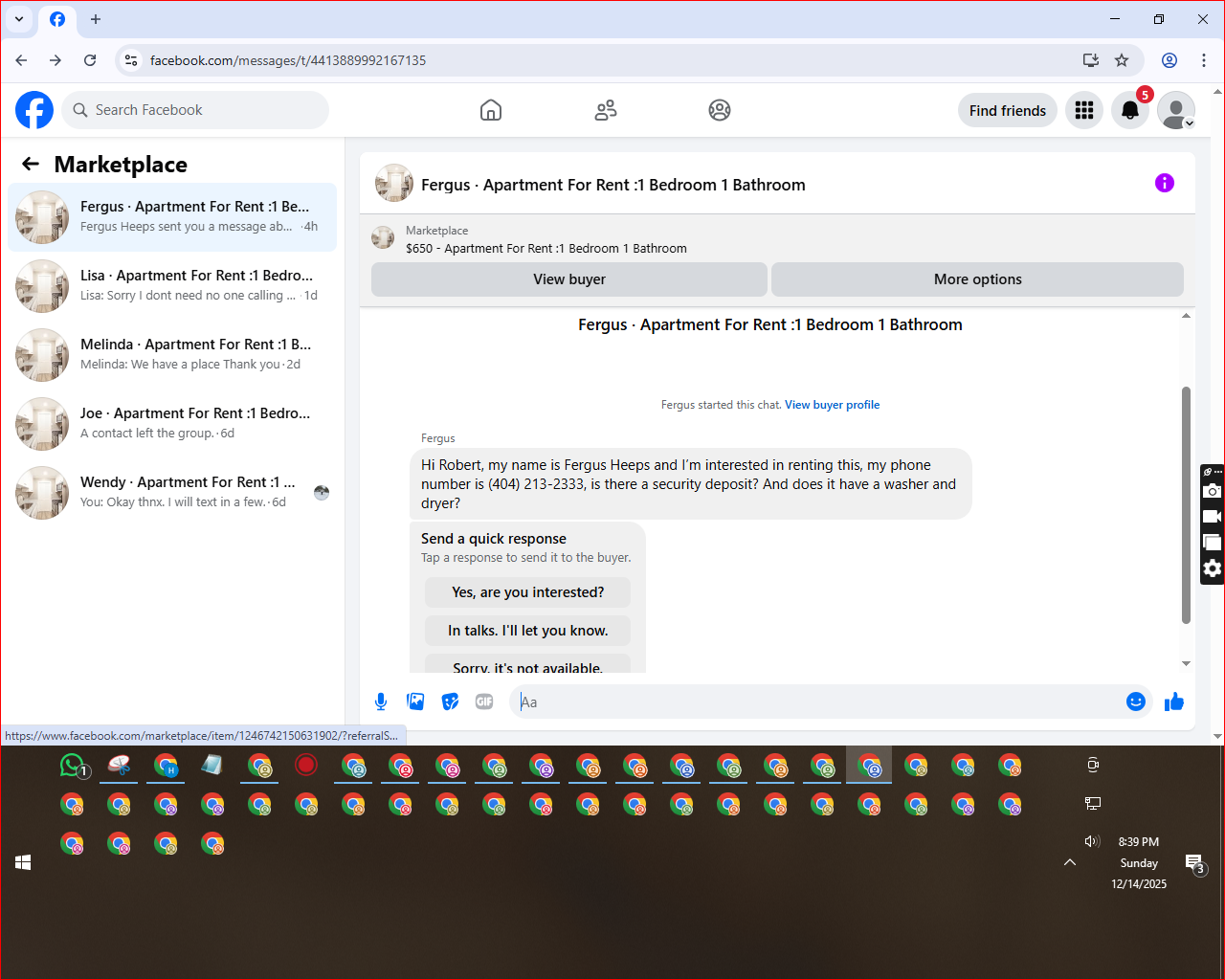Image resolution: width=1225 pixels, height=980 pixels.
Task: Show hidden tray icons chevron
Action: (1070, 862)
